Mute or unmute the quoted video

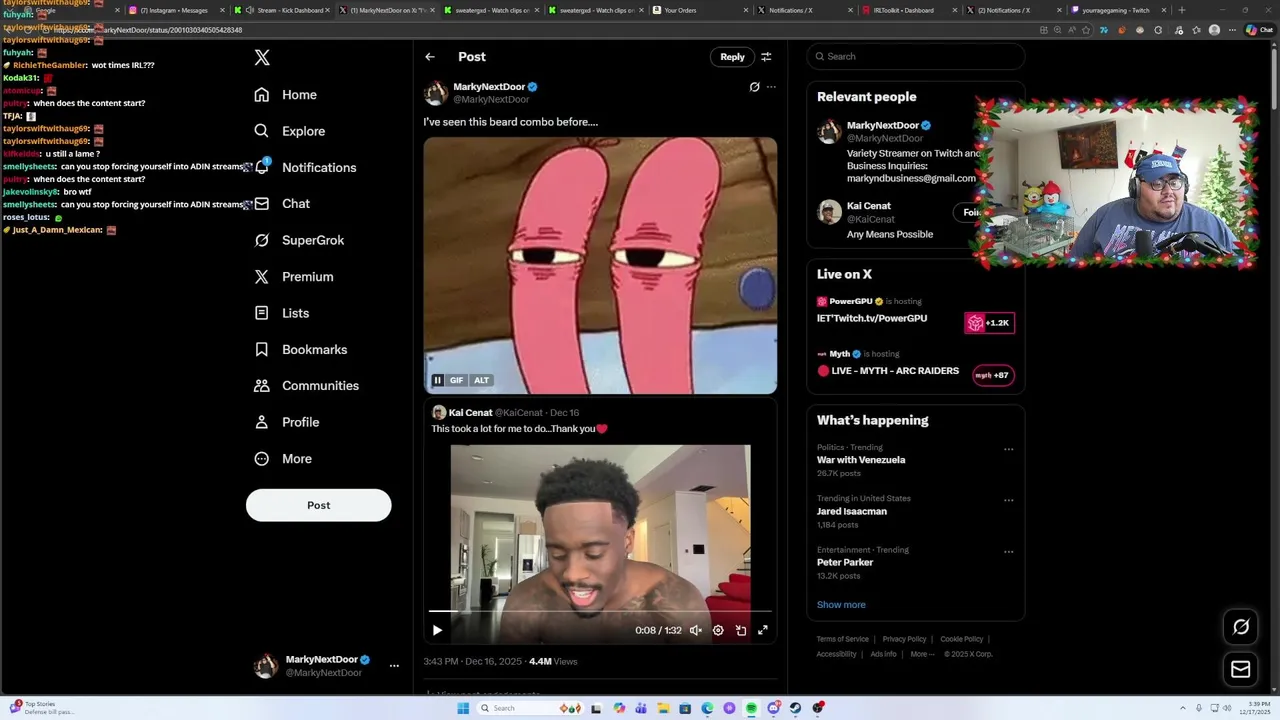[696, 630]
